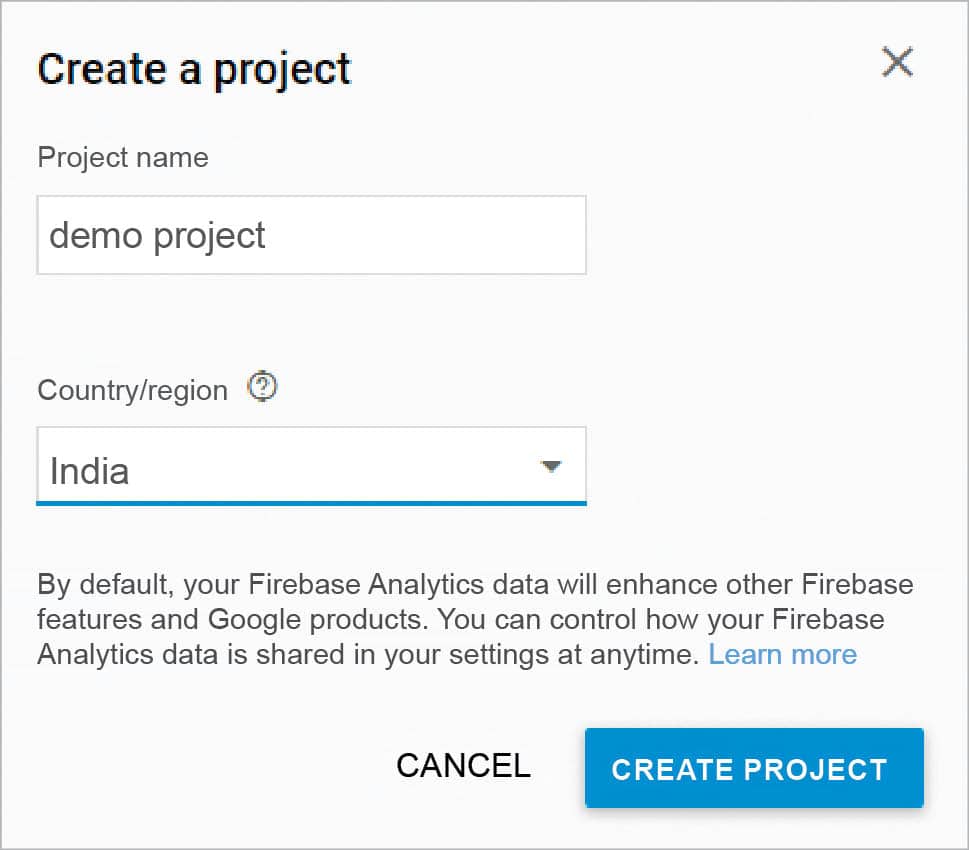969x850 pixels.
Task: Show help tooltip for Country/region
Action: click(x=262, y=387)
